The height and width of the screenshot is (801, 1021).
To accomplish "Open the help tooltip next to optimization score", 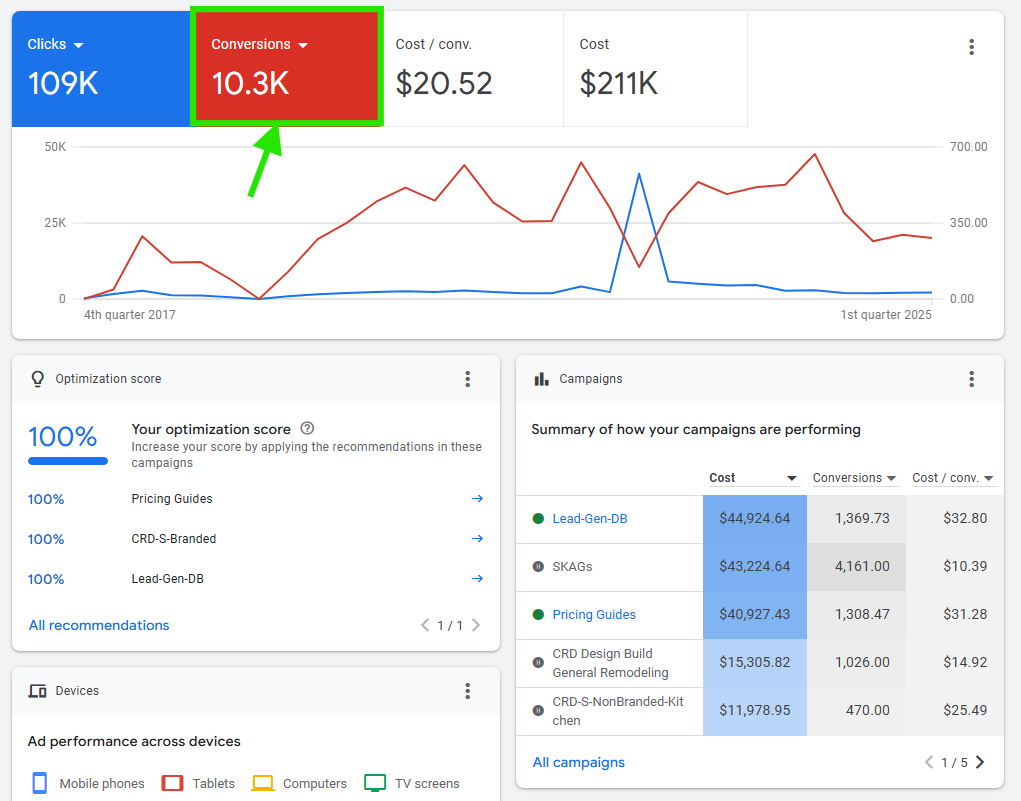I will tap(307, 427).
